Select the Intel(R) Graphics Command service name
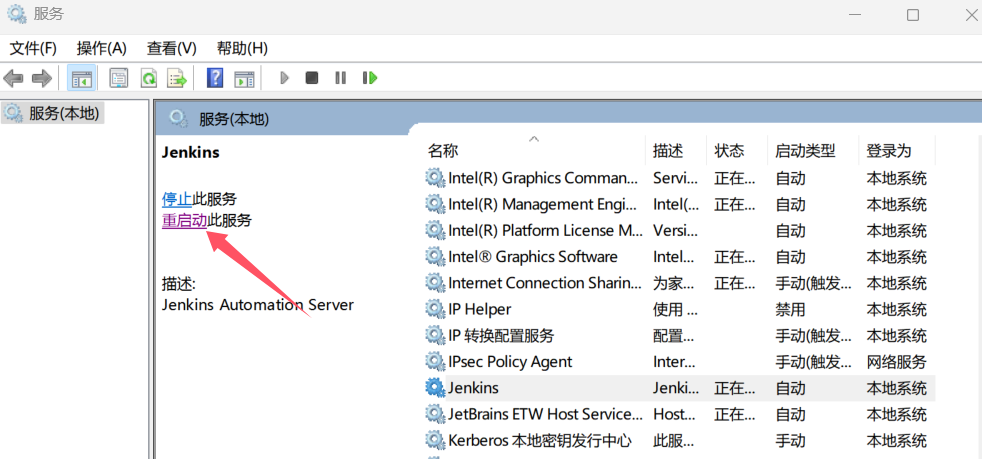The height and width of the screenshot is (459, 982). pos(543,178)
